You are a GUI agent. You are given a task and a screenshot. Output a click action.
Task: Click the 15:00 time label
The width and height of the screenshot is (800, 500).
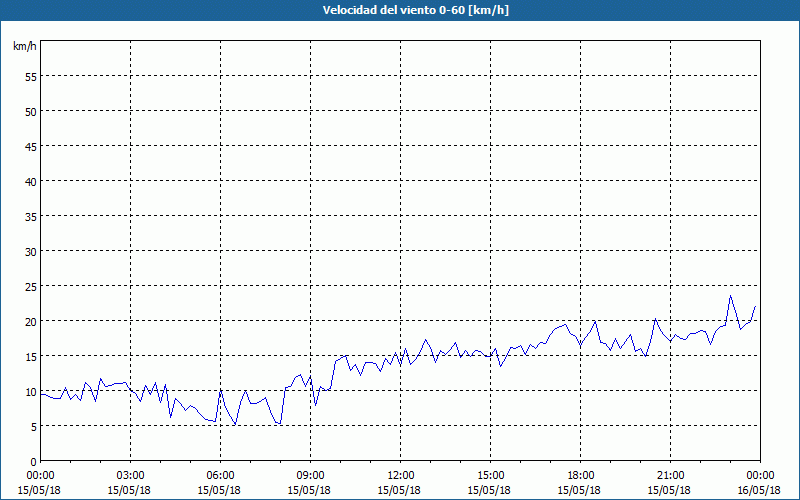pyautogui.click(x=490, y=476)
